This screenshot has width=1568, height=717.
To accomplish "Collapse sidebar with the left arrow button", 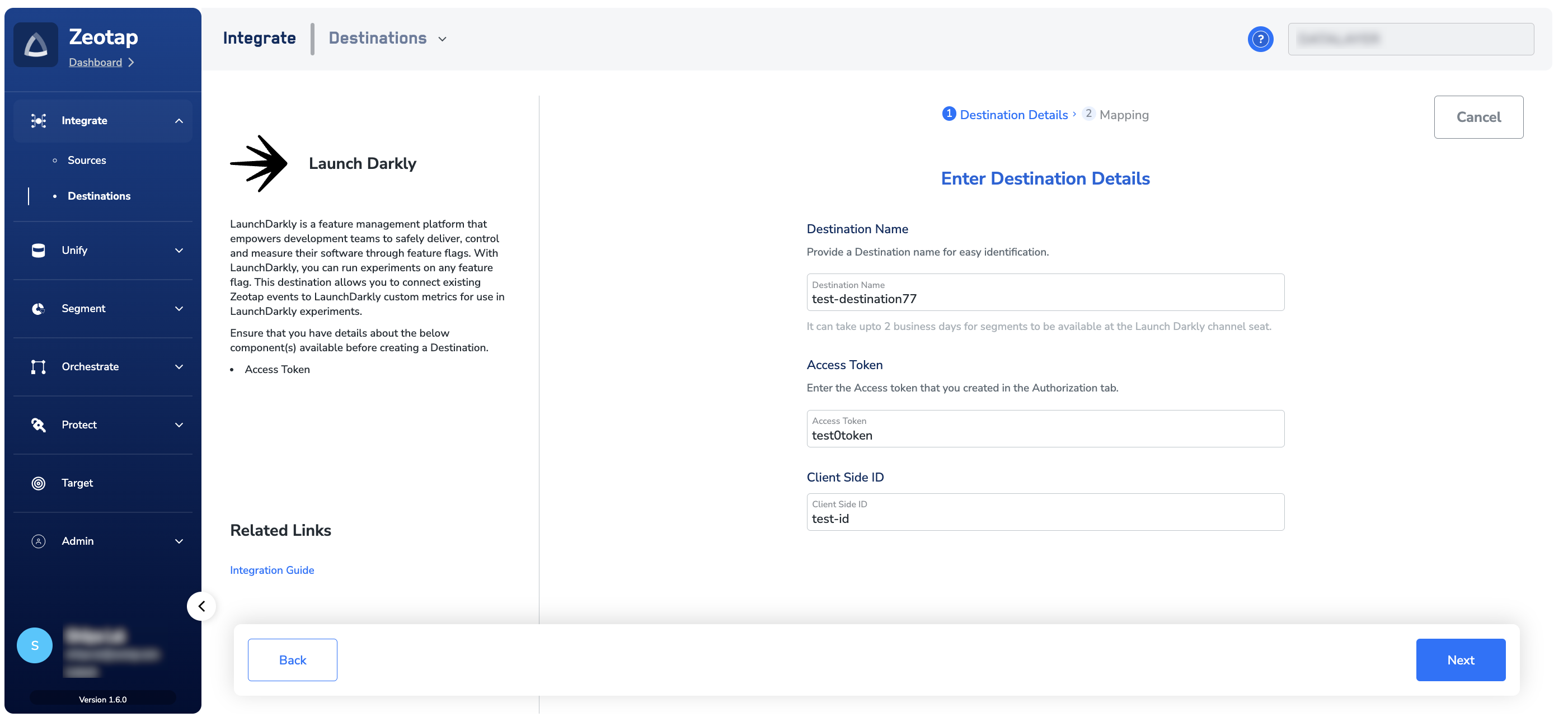I will tap(201, 606).
